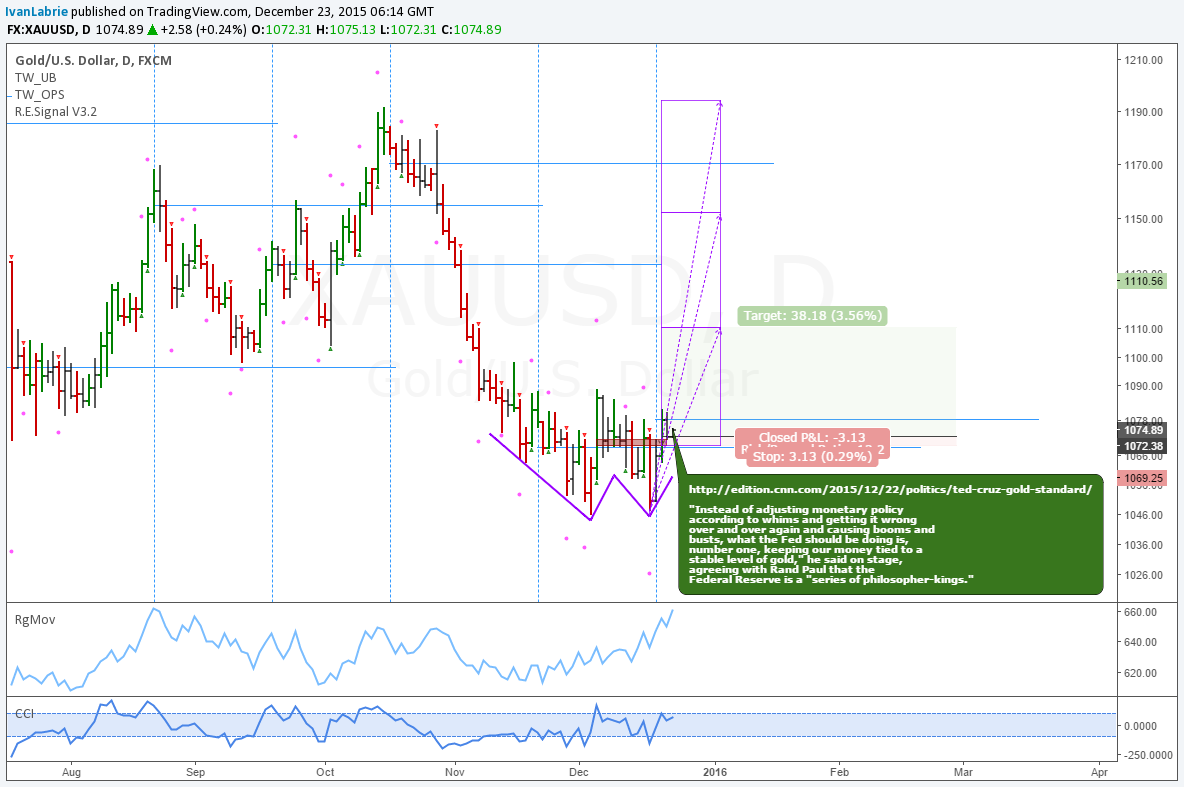Click the Aug label on time axis
The height and width of the screenshot is (787, 1184).
(x=71, y=773)
